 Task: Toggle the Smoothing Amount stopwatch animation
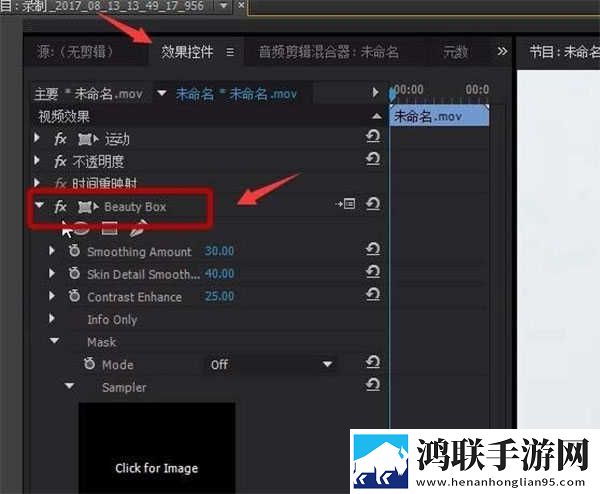point(74,251)
